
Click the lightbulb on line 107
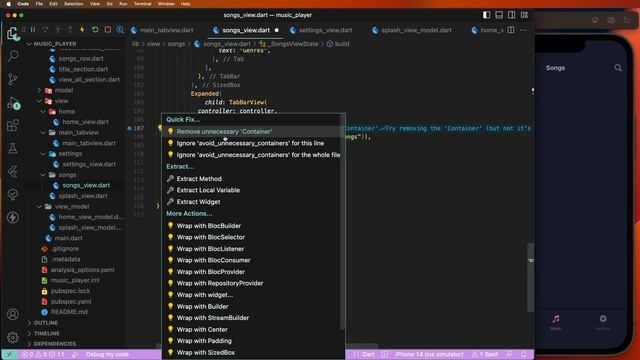coord(160,128)
